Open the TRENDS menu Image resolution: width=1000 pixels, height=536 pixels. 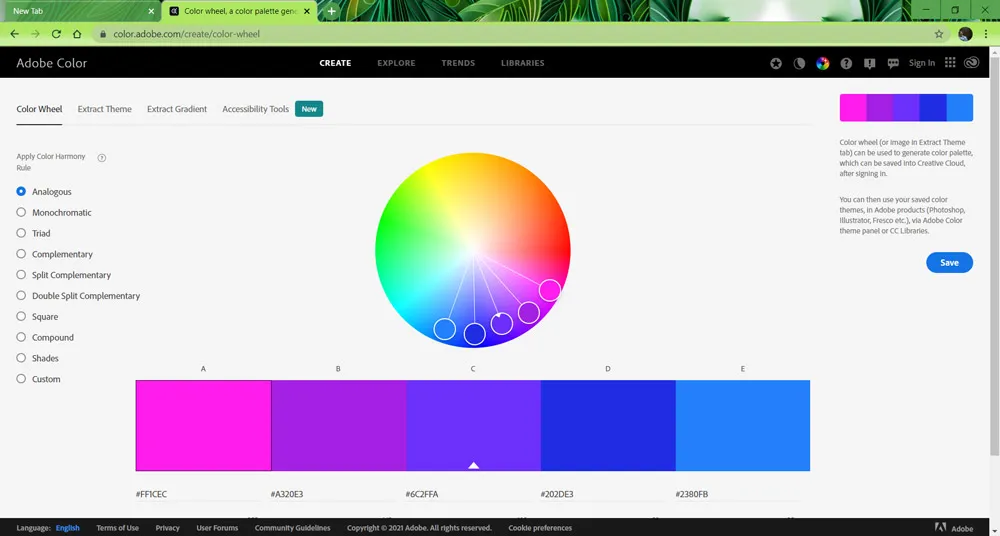pos(458,63)
